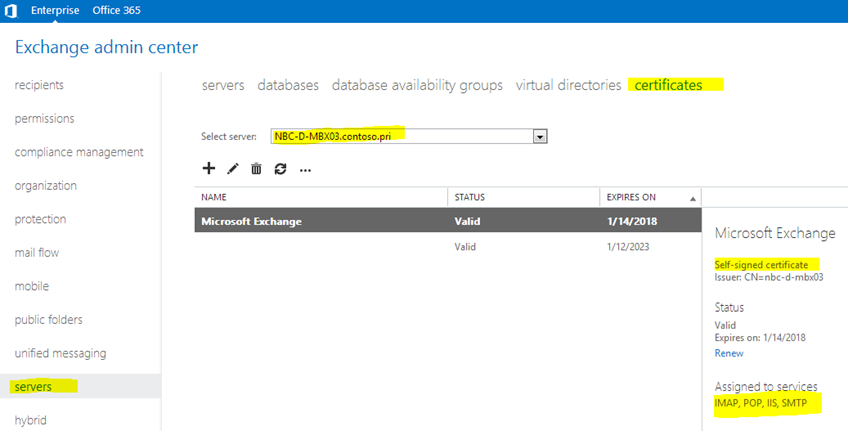Click Status heading in details pane
The width and height of the screenshot is (848, 431).
pos(729,308)
